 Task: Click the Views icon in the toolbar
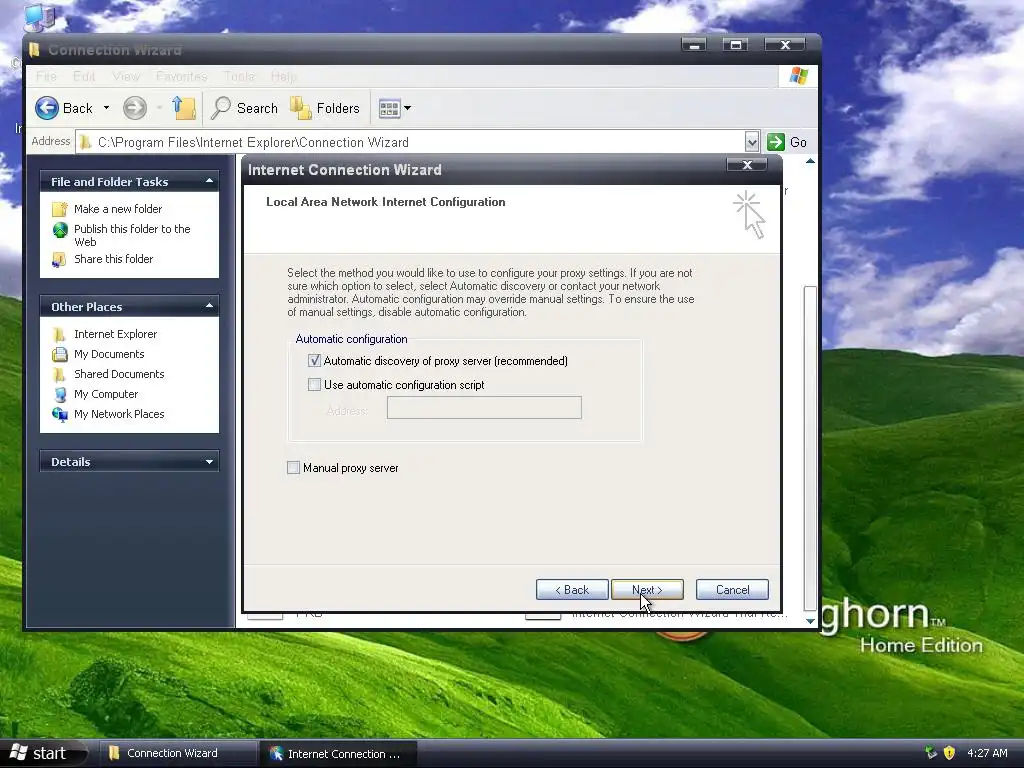pos(389,108)
